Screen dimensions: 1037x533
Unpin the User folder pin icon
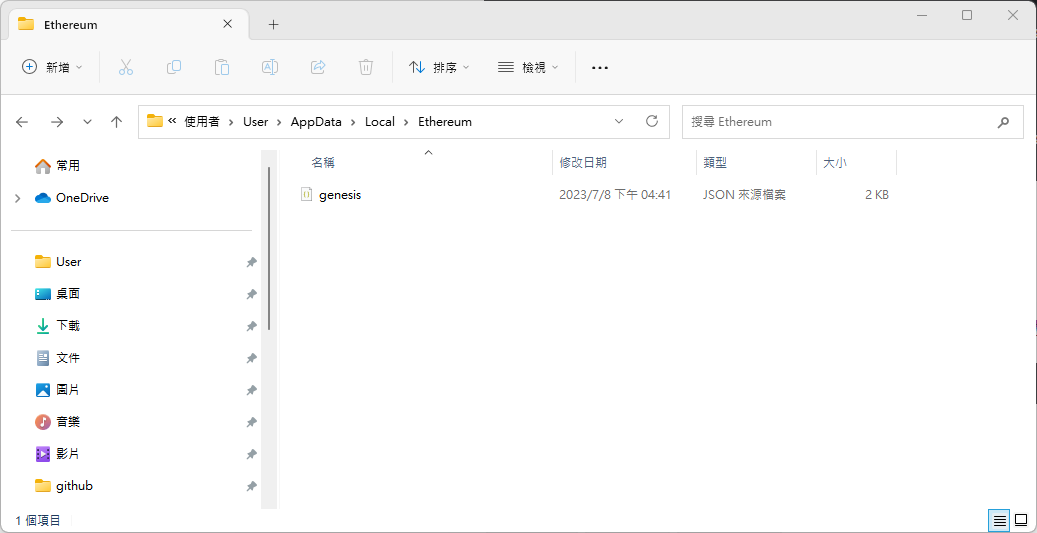(x=251, y=263)
